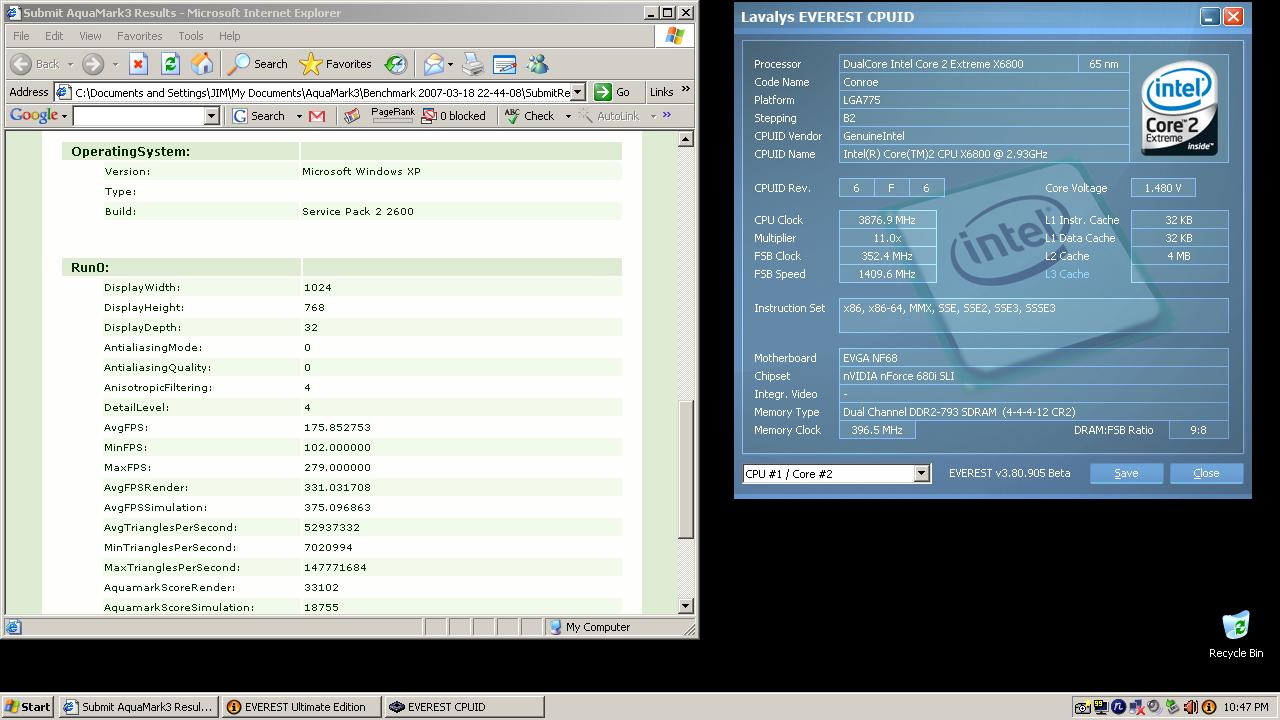This screenshot has width=1280, height=720.
Task: Open the Search pane in IE toolbar
Action: [x=258, y=64]
